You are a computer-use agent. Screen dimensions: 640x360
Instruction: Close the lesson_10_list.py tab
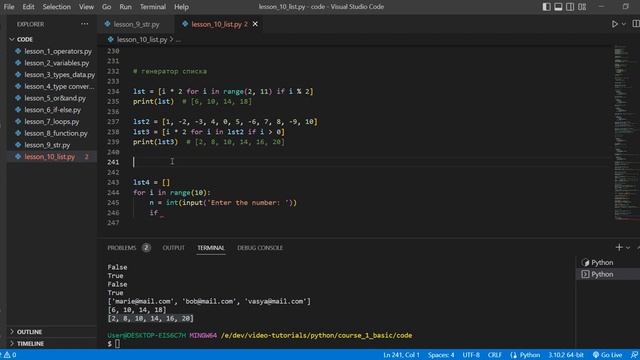point(255,24)
